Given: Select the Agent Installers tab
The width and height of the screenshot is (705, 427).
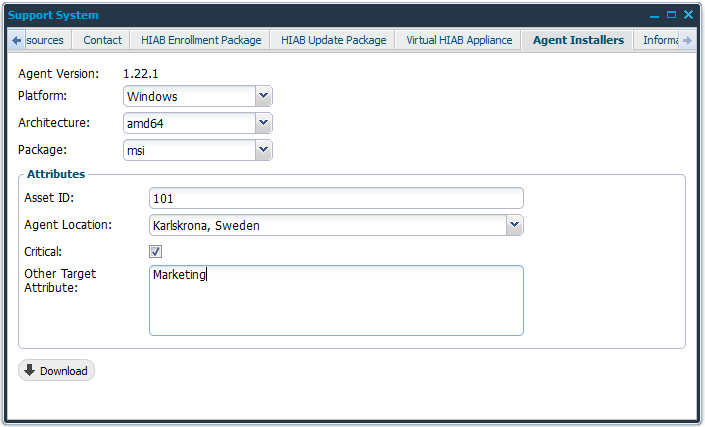Looking at the screenshot, I should (x=578, y=40).
